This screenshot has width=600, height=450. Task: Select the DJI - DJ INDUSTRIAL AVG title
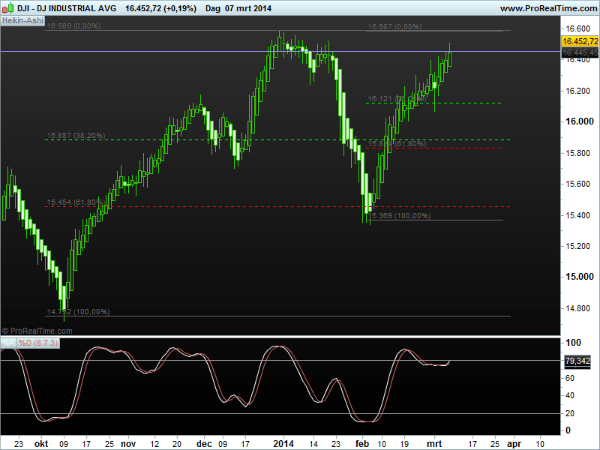pos(67,8)
